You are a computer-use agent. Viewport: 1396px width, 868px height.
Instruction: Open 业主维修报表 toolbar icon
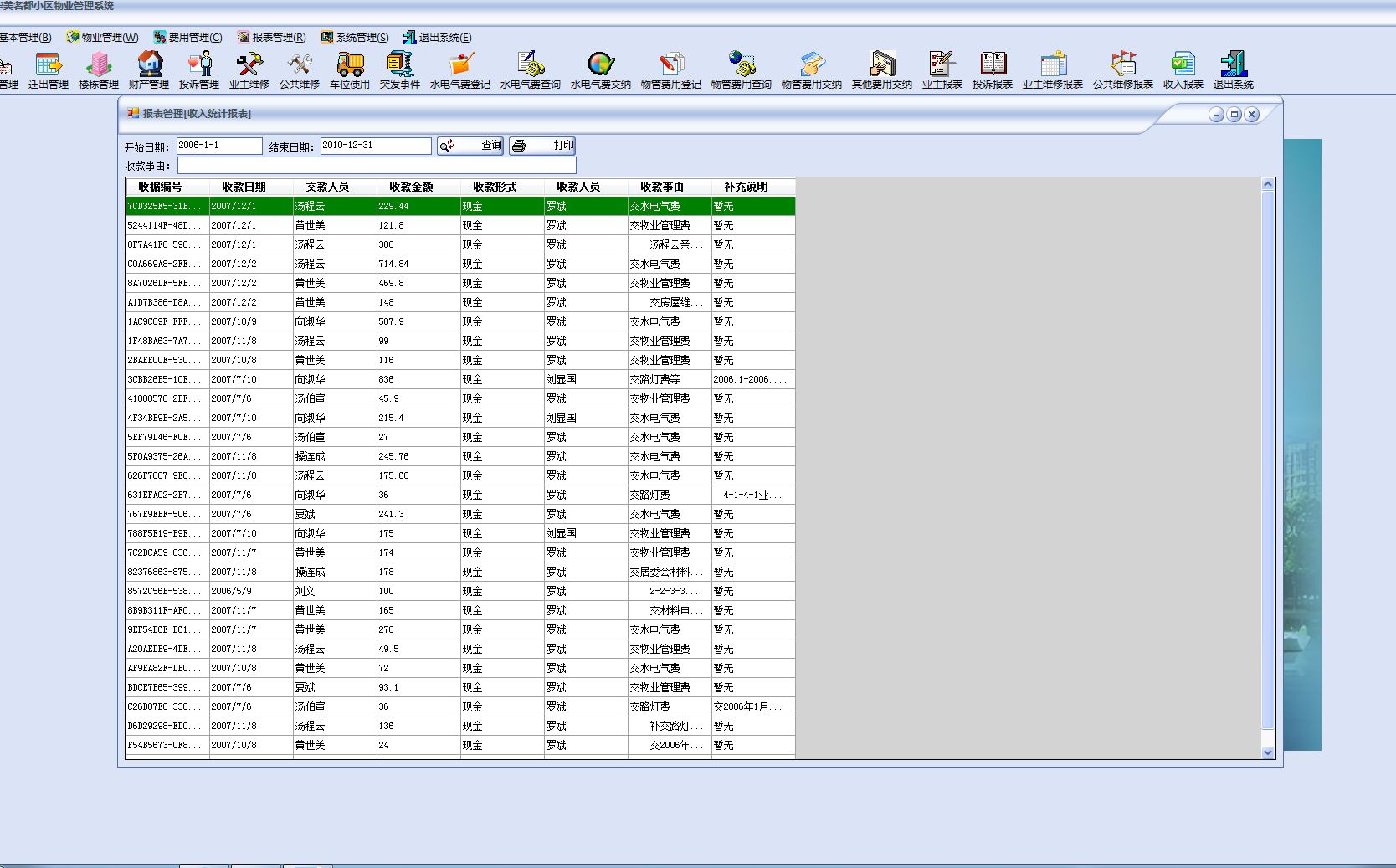point(1053,70)
